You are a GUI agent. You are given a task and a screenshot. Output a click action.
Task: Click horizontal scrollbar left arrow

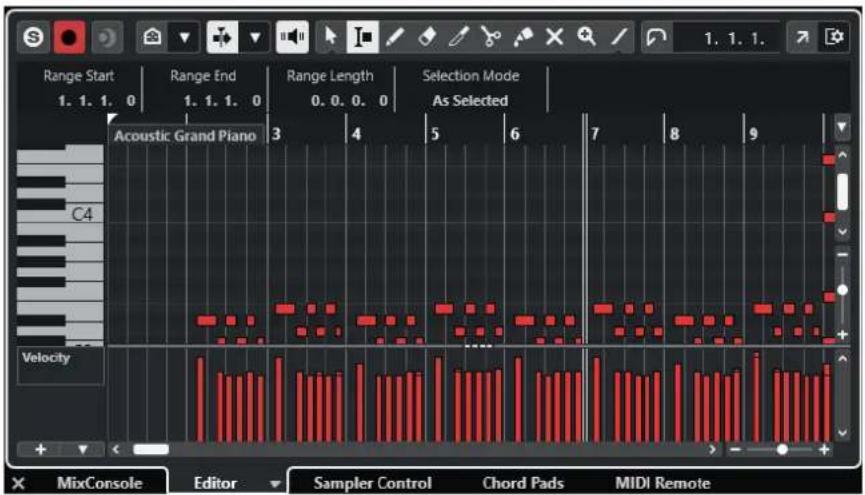(x=115, y=450)
